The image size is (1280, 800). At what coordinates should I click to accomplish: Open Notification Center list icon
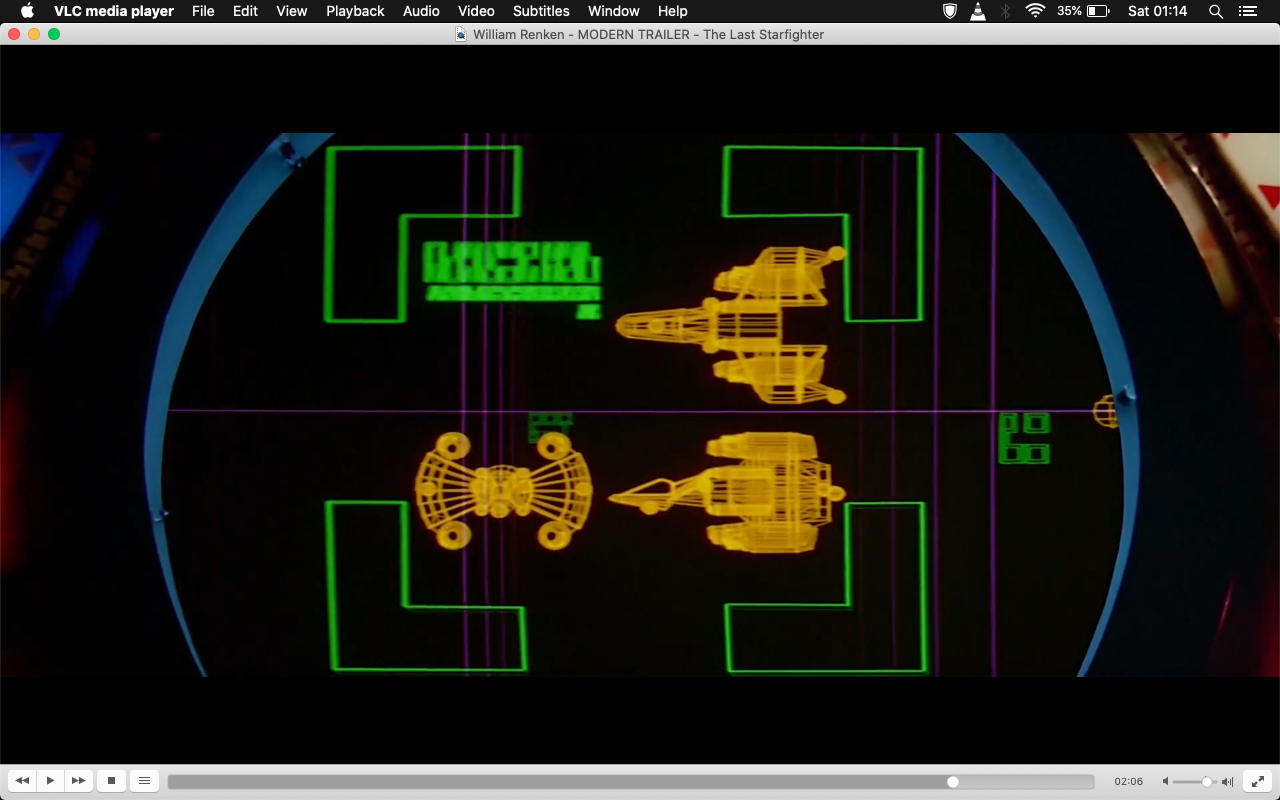point(1247,11)
